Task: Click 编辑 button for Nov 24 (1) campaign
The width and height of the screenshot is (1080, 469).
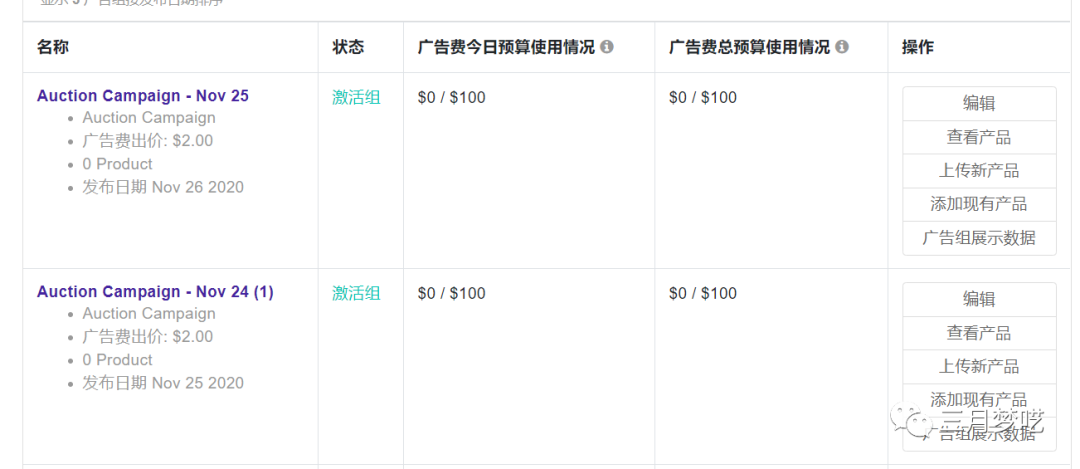Action: (x=979, y=299)
